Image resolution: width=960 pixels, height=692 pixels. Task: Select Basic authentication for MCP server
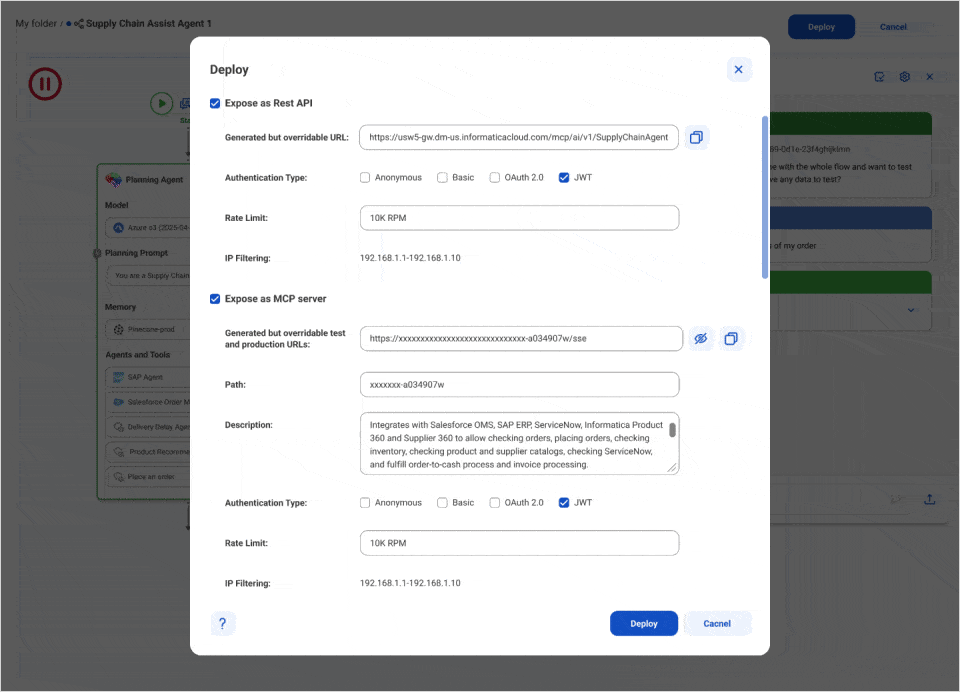[x=442, y=503]
